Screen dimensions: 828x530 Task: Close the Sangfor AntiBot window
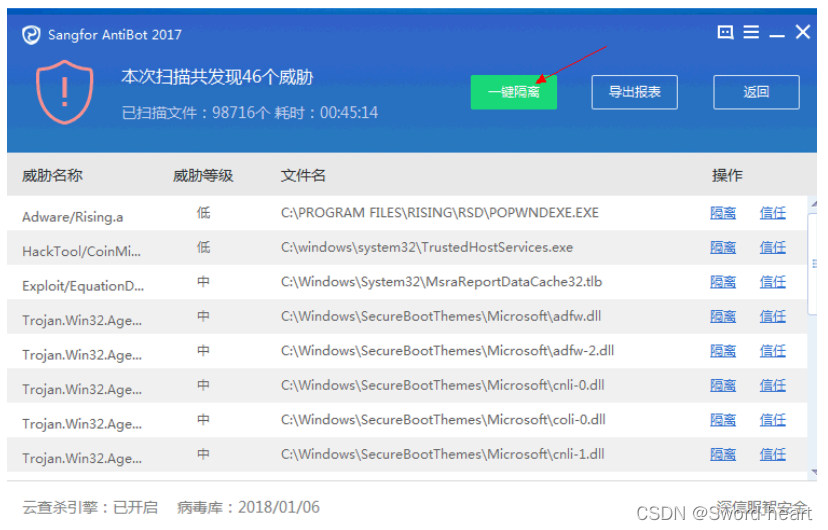[803, 32]
